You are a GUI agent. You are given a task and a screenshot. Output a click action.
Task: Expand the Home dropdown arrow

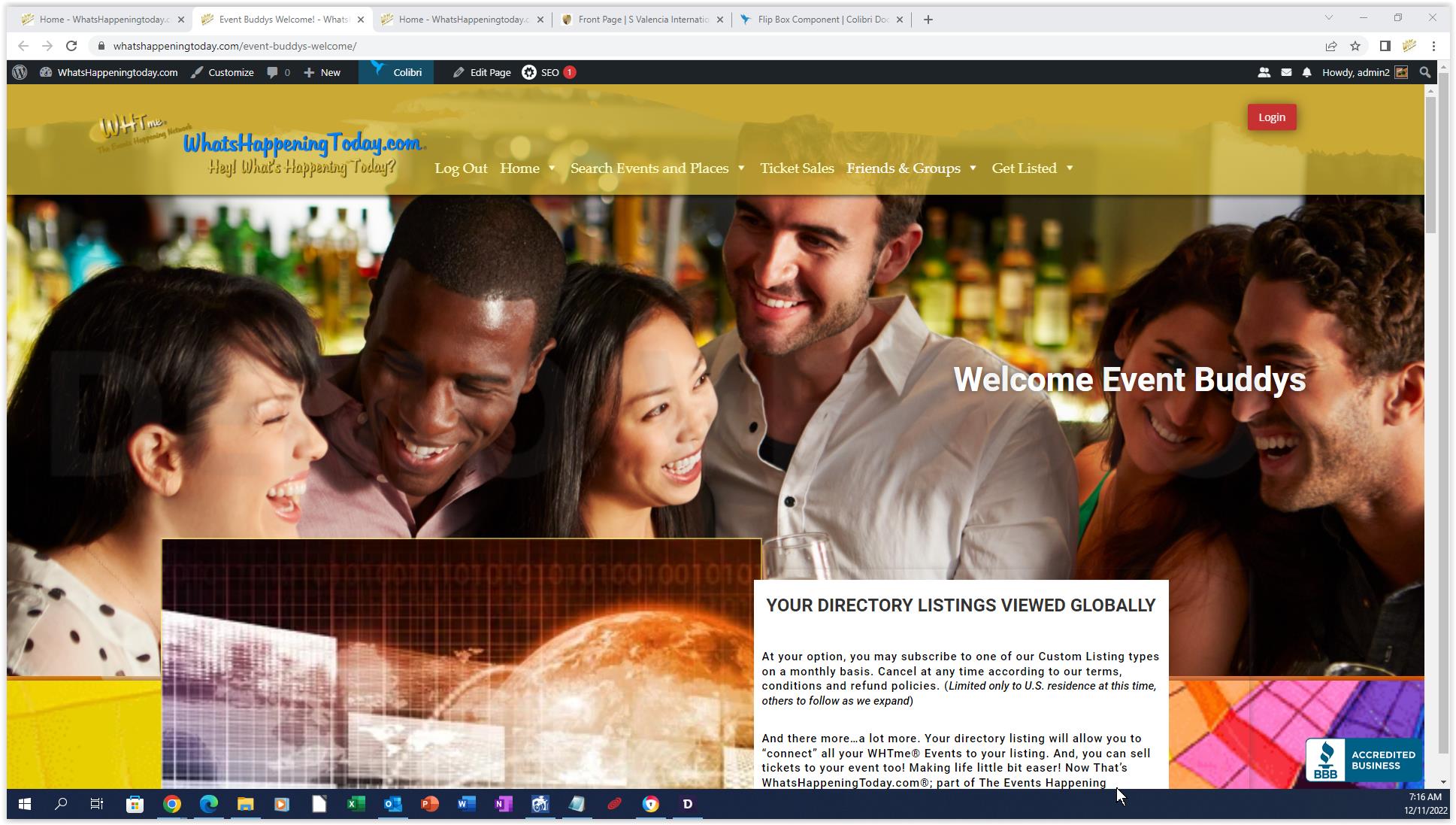[552, 168]
